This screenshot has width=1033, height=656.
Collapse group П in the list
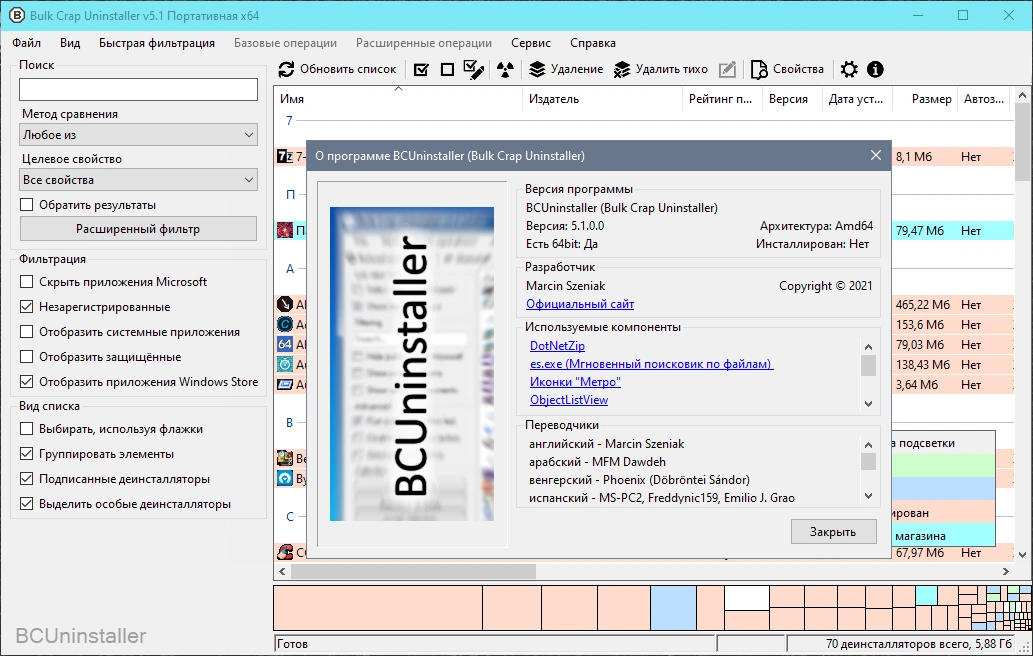click(291, 195)
